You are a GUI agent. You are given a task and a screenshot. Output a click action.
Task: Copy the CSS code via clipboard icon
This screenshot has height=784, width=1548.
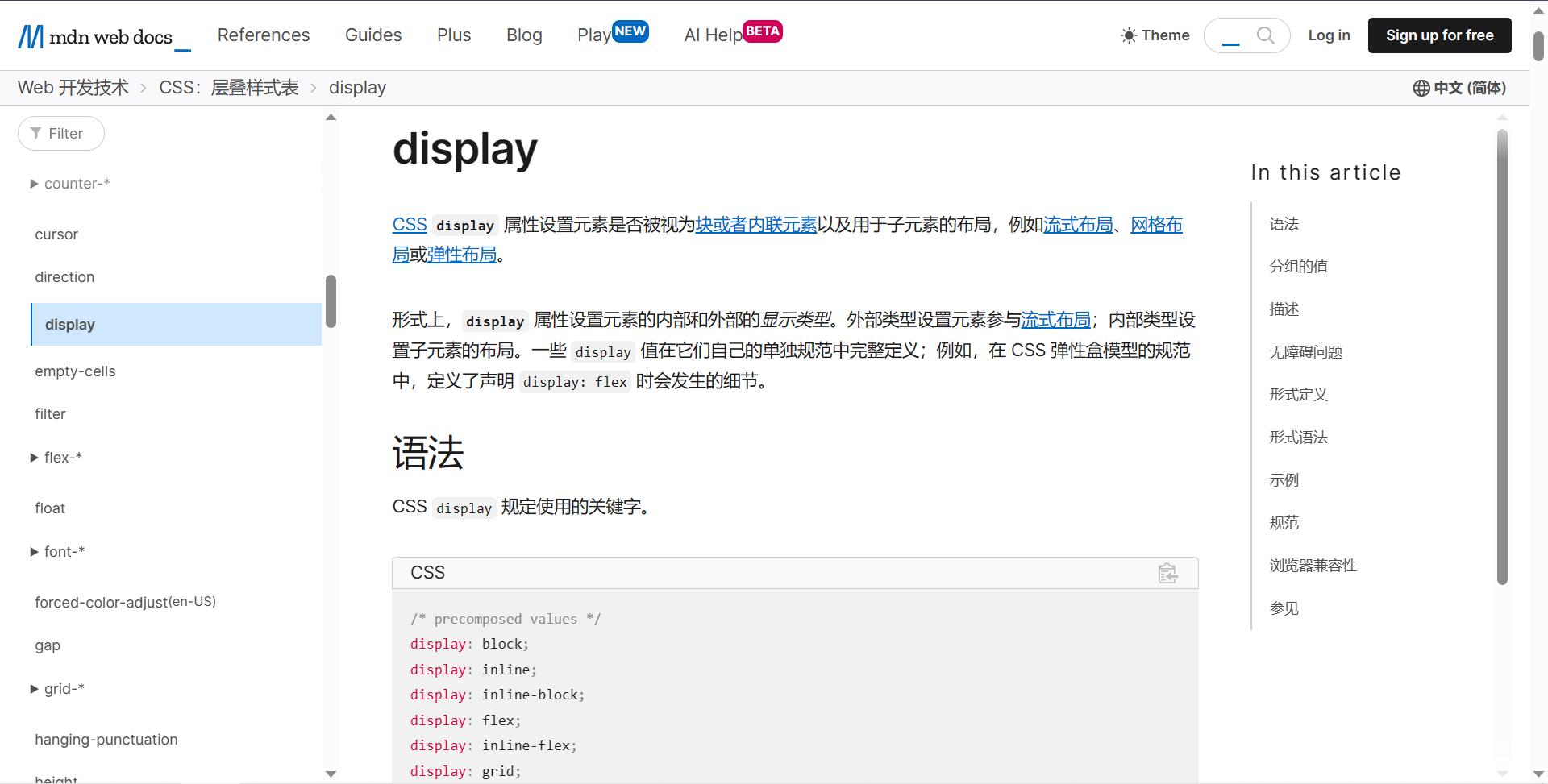point(1167,573)
